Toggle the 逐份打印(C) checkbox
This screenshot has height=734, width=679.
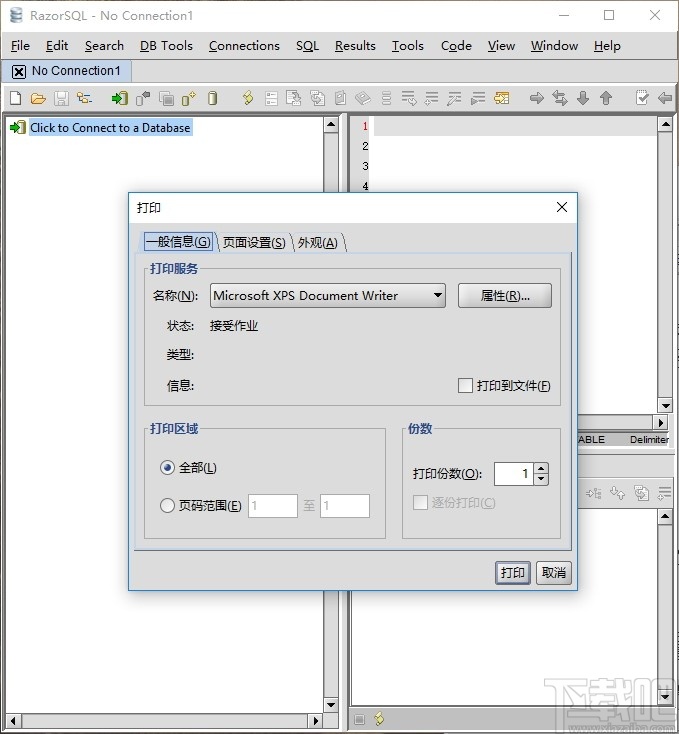[420, 502]
